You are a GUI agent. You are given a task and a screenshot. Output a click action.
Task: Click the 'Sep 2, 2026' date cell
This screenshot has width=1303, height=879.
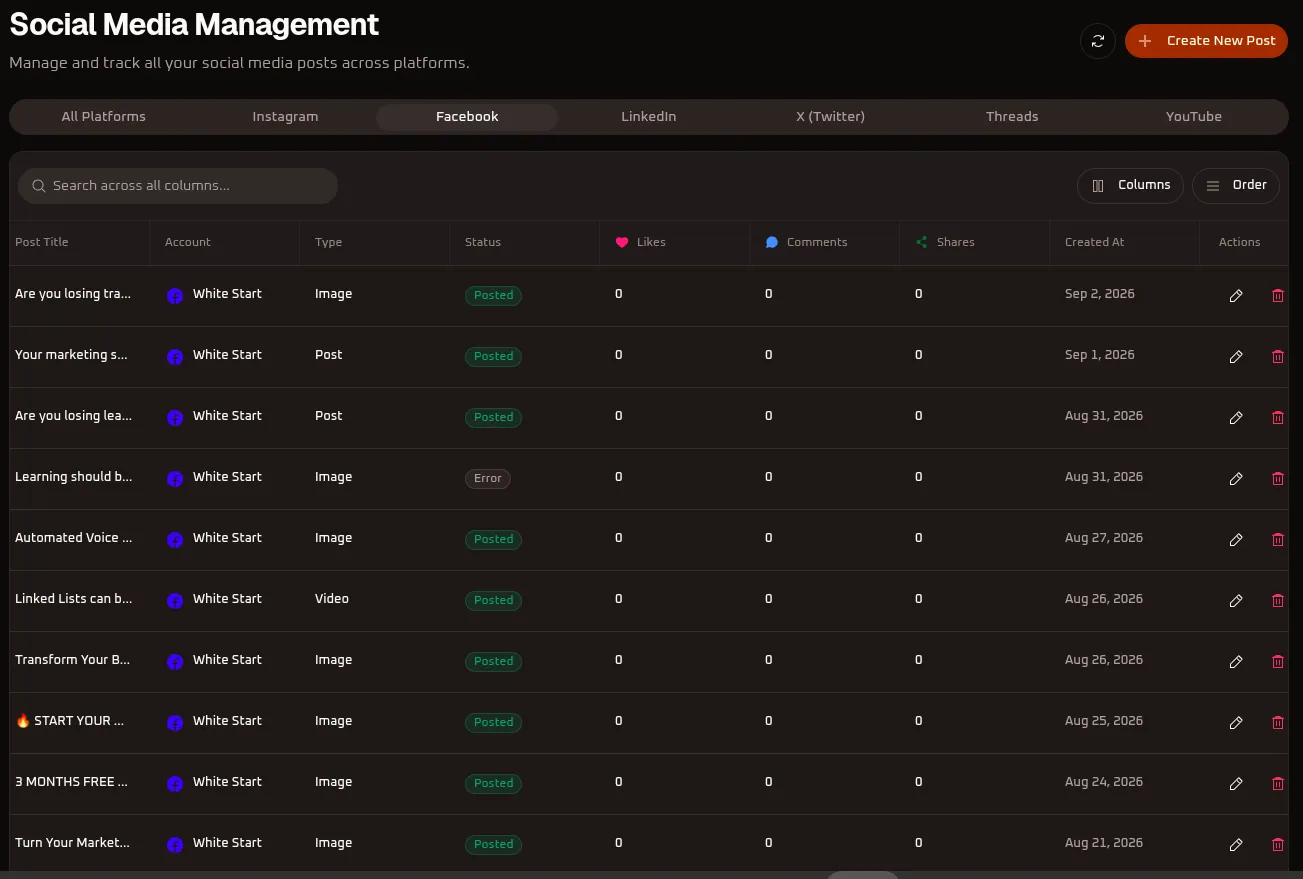click(1100, 294)
